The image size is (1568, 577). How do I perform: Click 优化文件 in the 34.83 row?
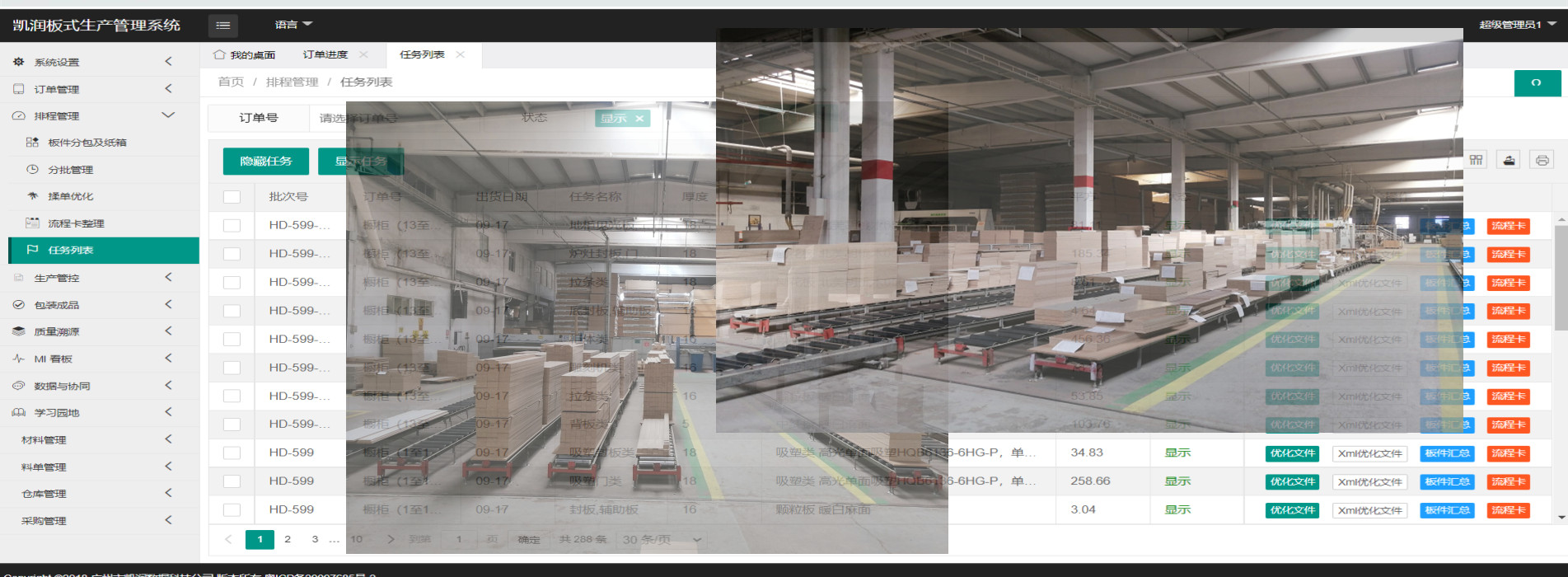[1293, 453]
